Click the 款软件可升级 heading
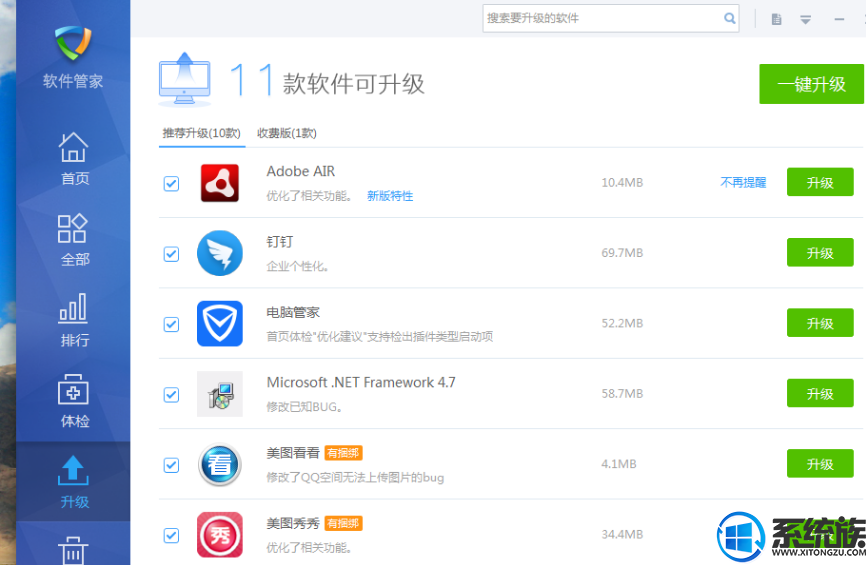The width and height of the screenshot is (866, 565). point(353,84)
